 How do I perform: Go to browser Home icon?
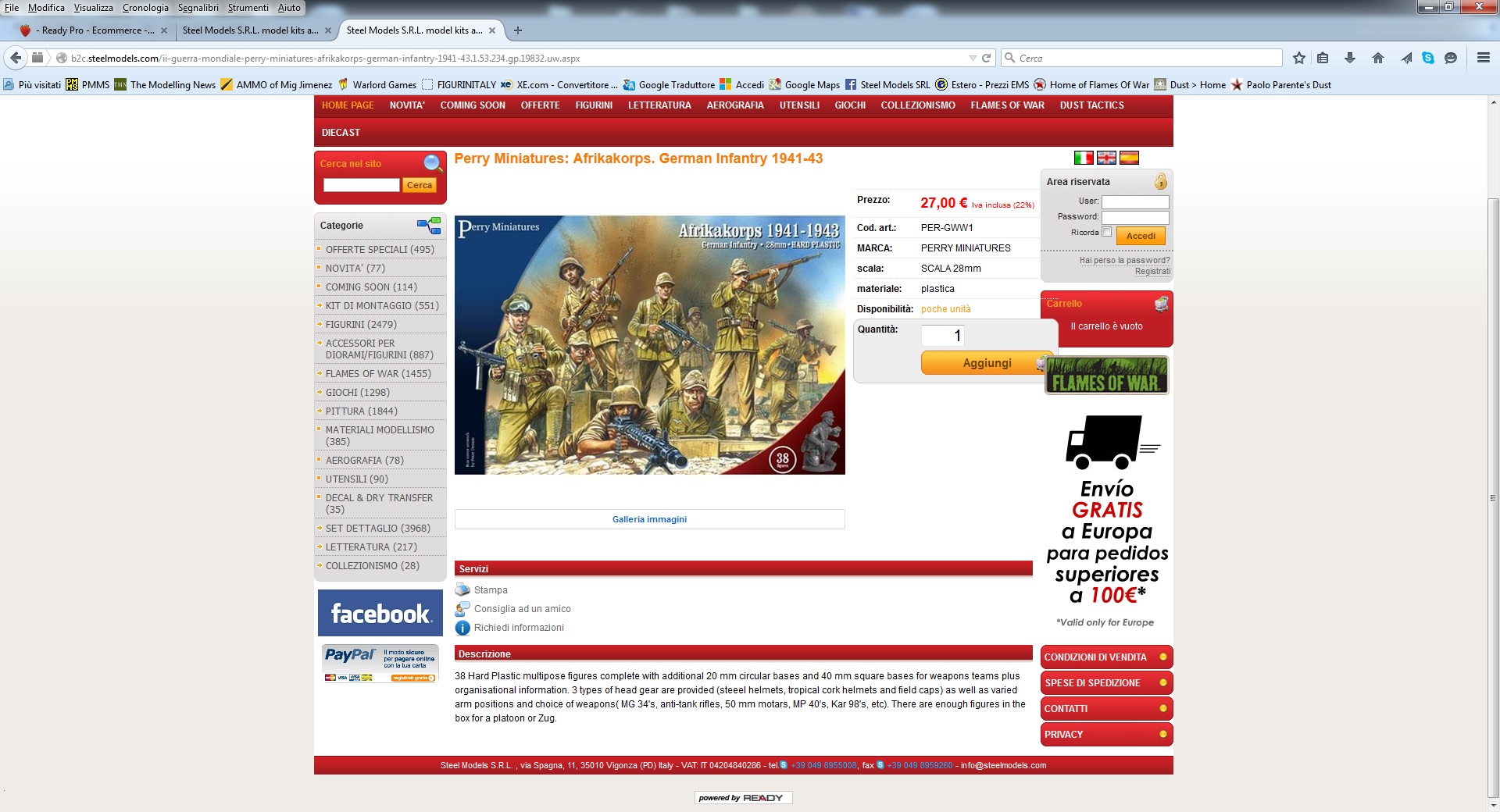(1378, 58)
